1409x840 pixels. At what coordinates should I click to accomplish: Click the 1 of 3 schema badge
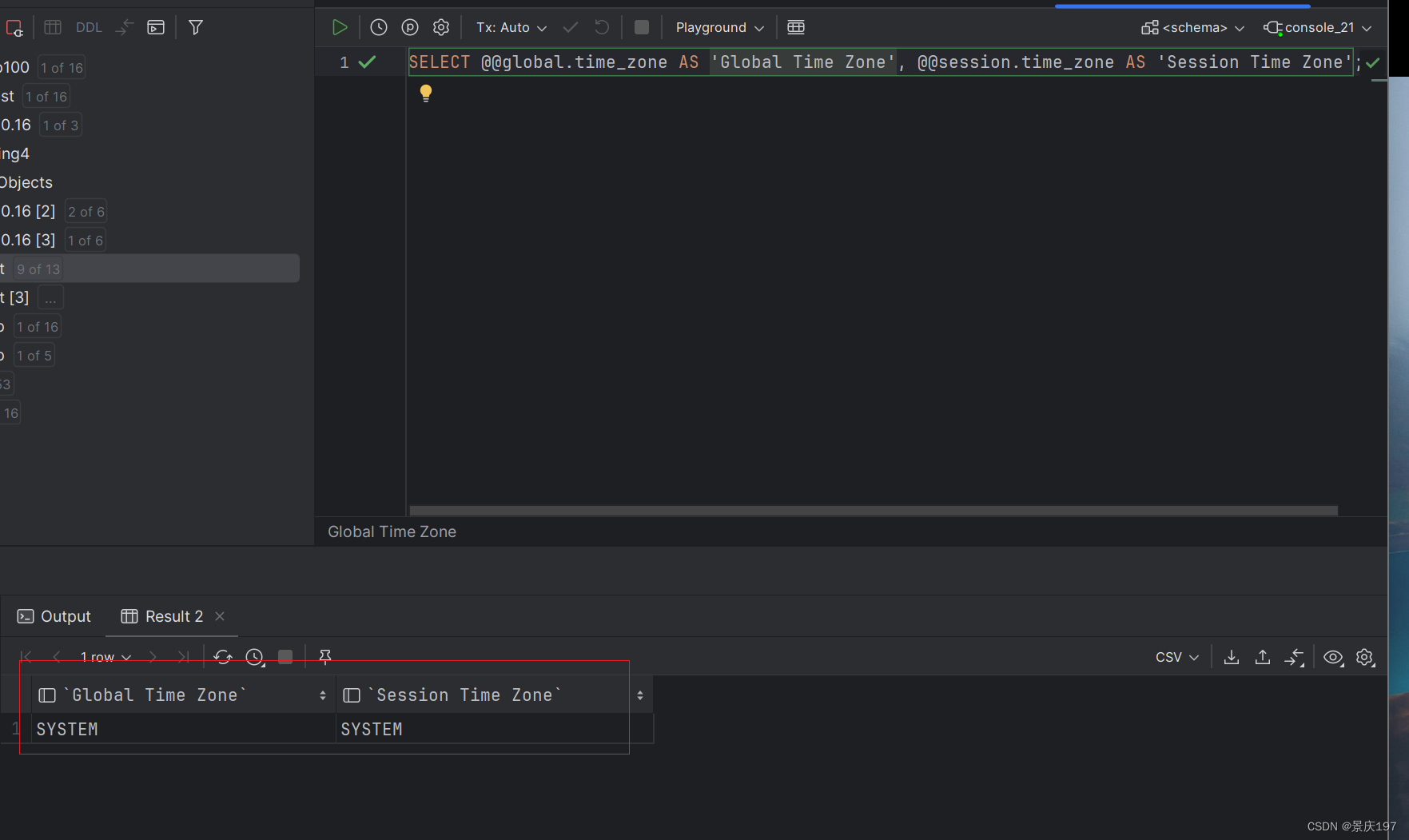pos(61,125)
